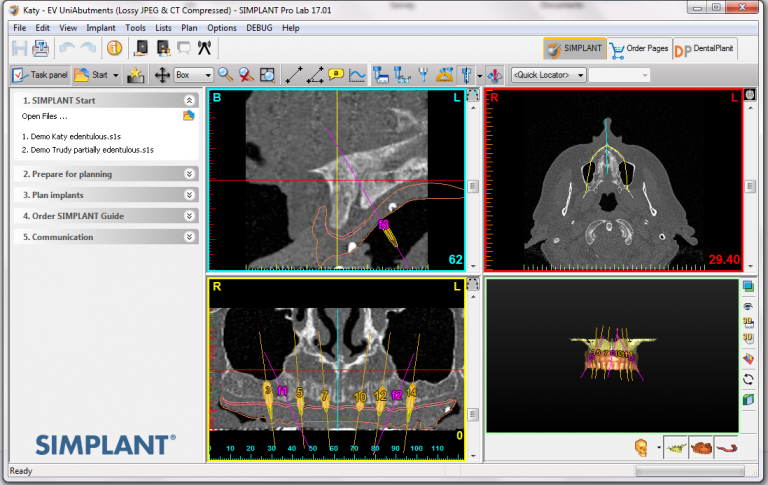The height and width of the screenshot is (485, 768).
Task: Open dropdown arrow beside implant axis icon
Action: point(480,75)
